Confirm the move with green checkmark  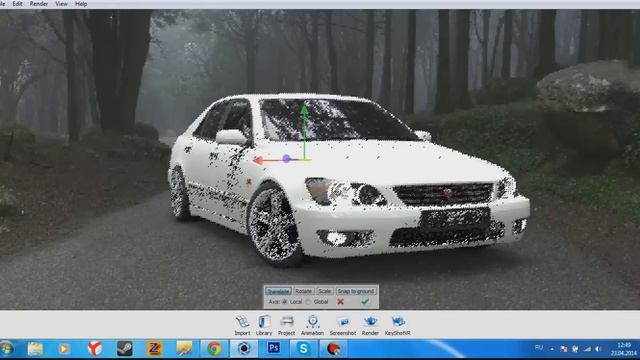(365, 302)
